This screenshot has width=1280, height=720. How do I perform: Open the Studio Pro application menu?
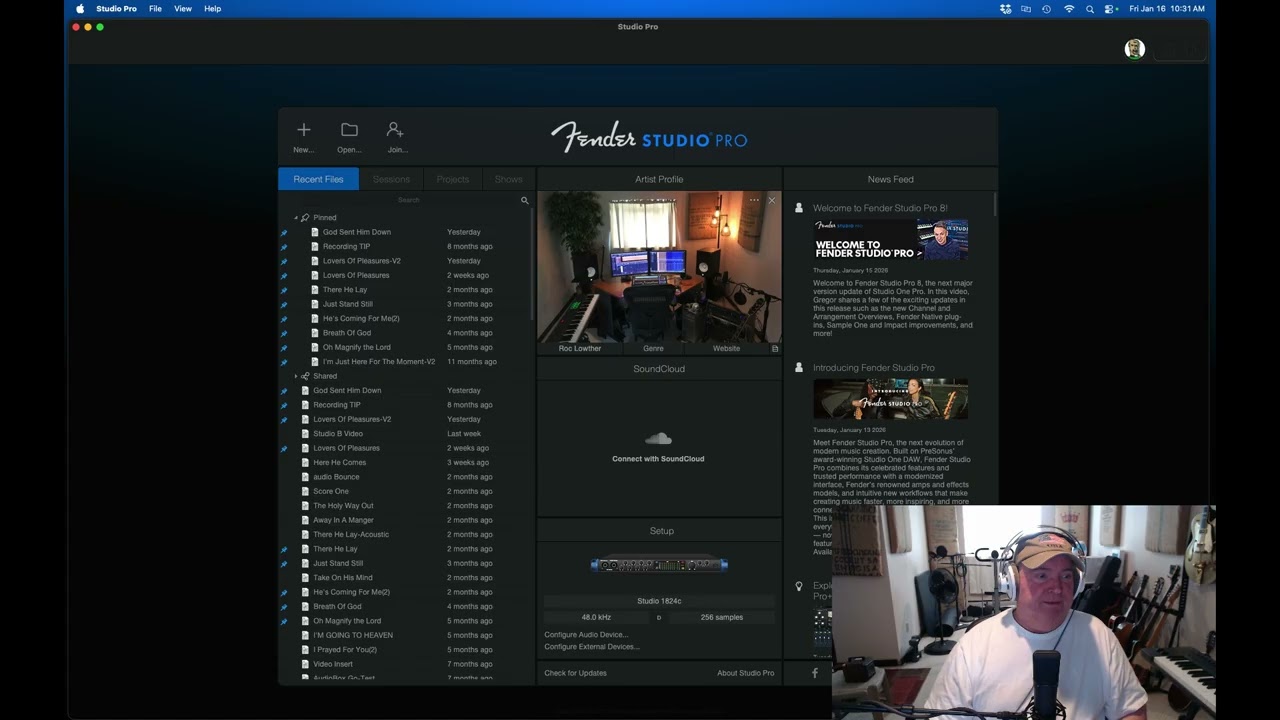(x=116, y=9)
